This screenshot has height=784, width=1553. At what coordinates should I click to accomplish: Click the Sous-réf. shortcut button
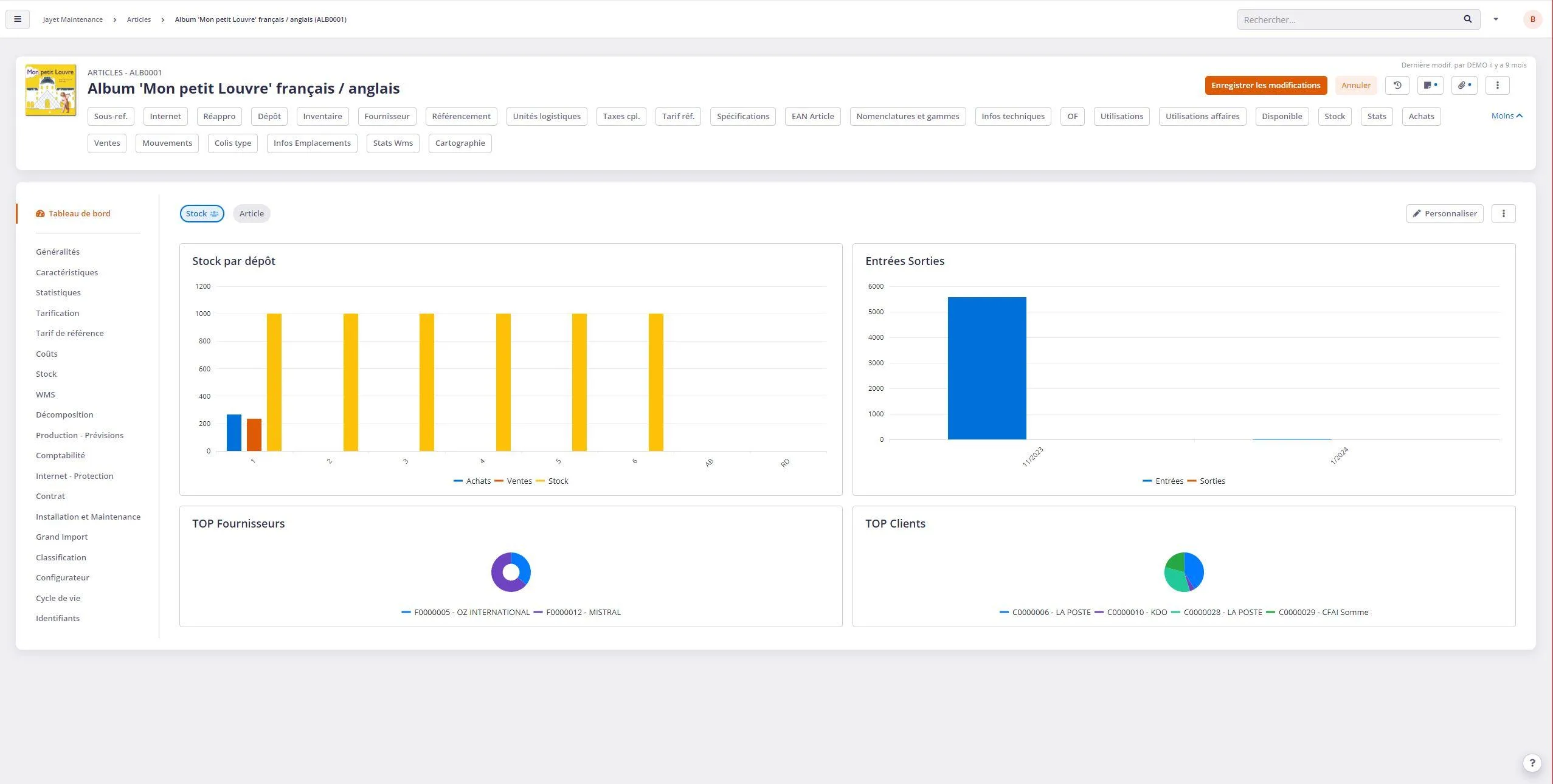click(x=111, y=116)
